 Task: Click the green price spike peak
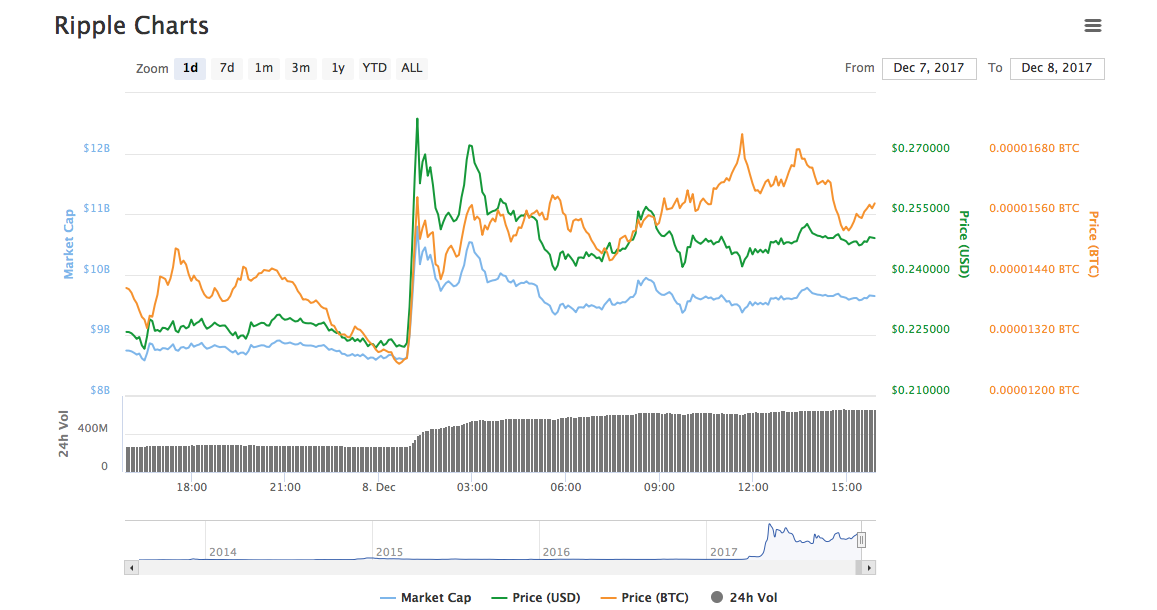click(x=417, y=119)
